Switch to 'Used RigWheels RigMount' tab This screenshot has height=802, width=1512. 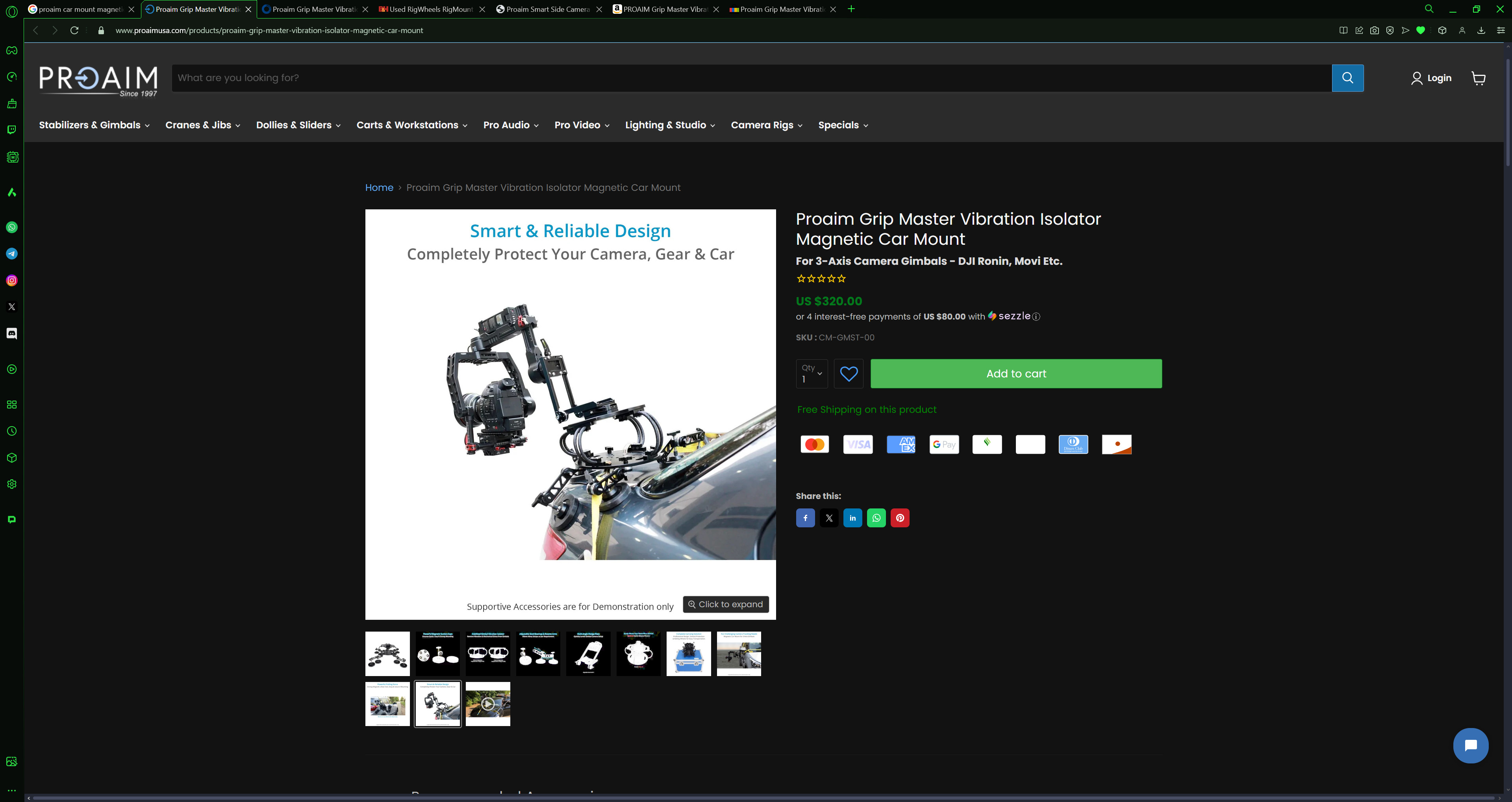pos(432,9)
